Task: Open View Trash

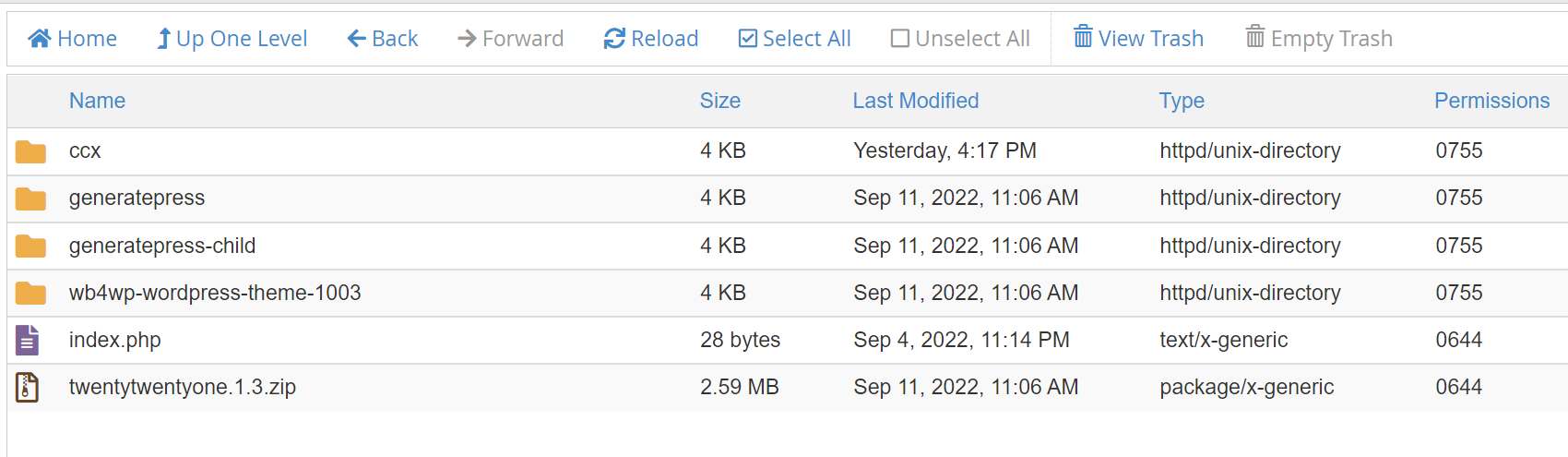Action: (x=1138, y=39)
